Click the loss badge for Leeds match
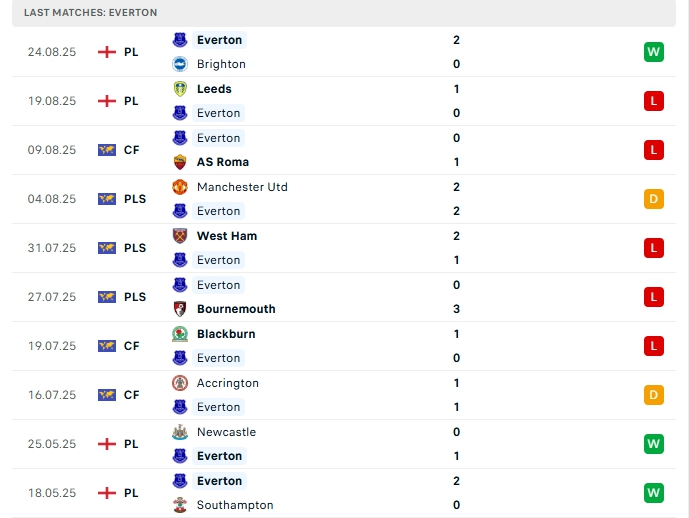This screenshot has width=689, height=518. 654,101
